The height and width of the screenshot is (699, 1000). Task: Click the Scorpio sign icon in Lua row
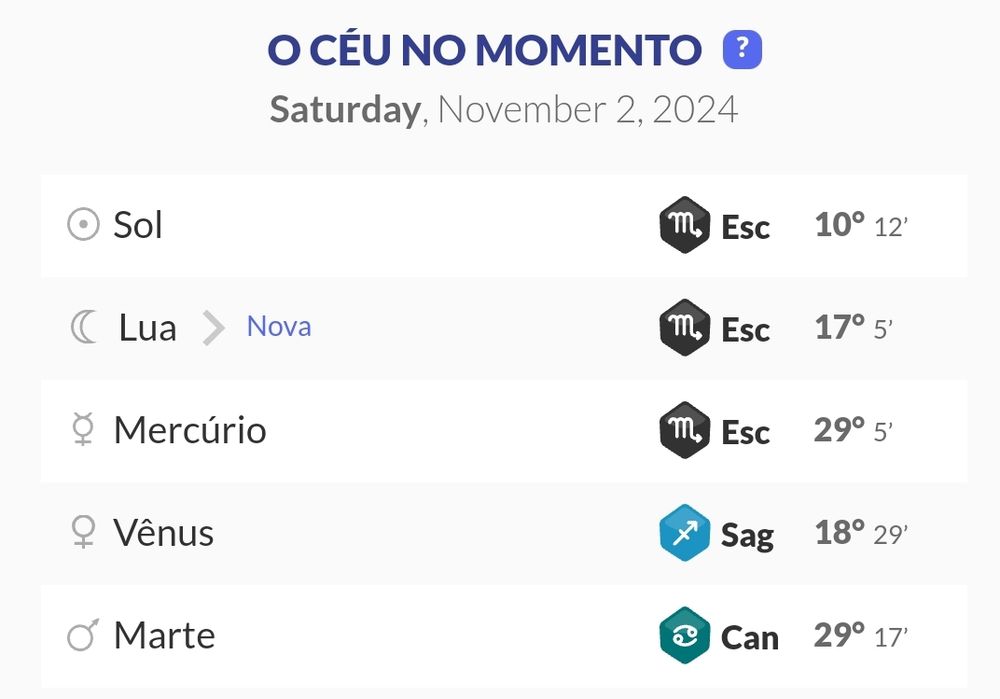(685, 328)
